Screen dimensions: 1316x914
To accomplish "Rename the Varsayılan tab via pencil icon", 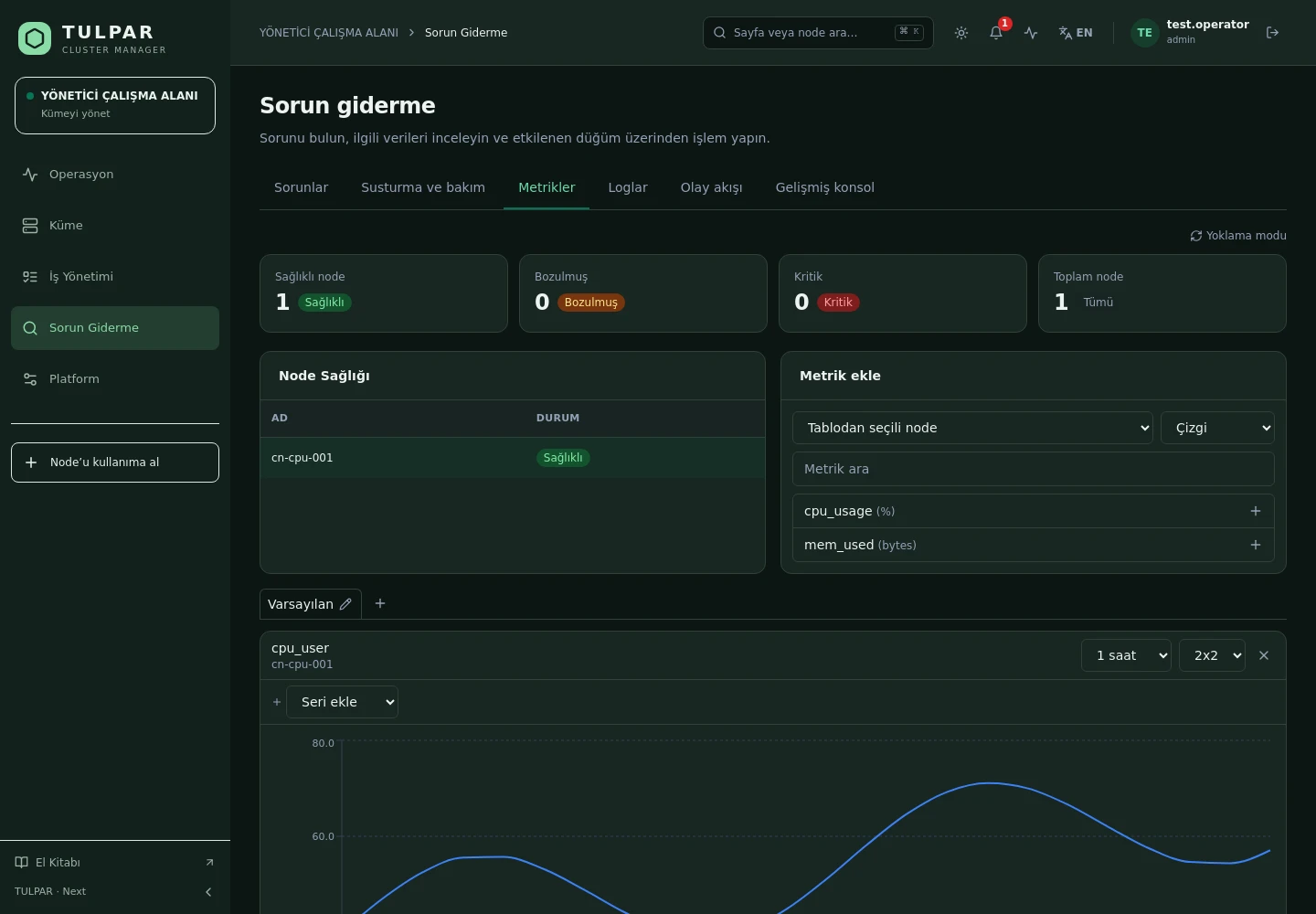I will tap(345, 604).
